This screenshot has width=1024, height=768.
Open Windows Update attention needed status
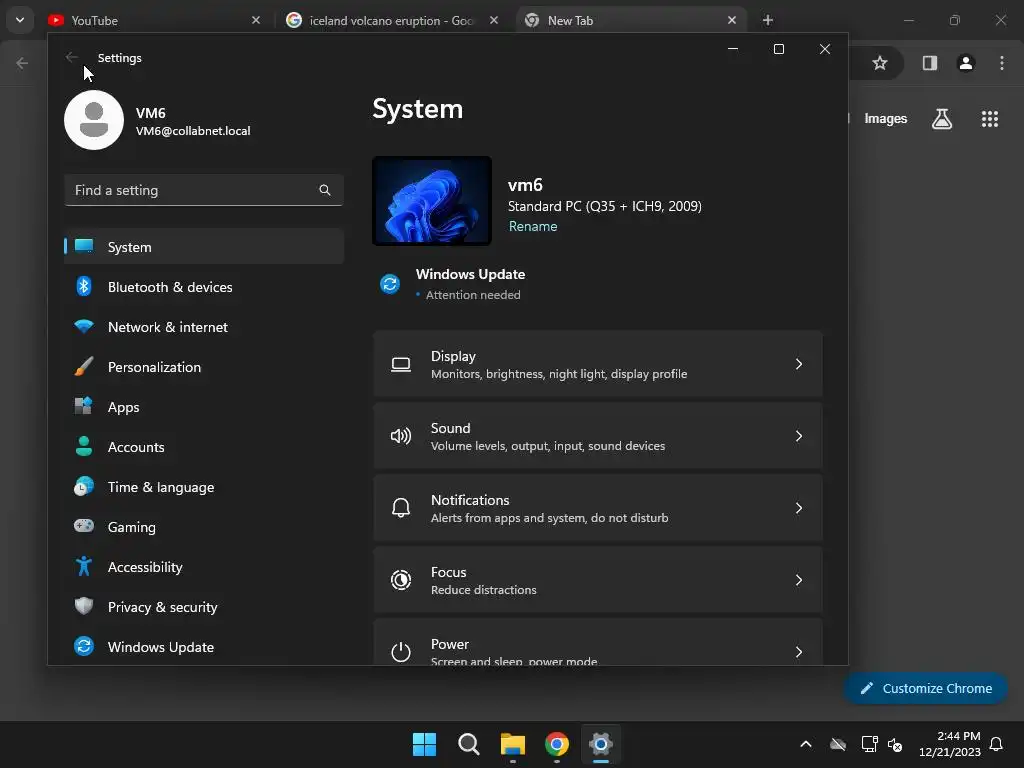[453, 284]
